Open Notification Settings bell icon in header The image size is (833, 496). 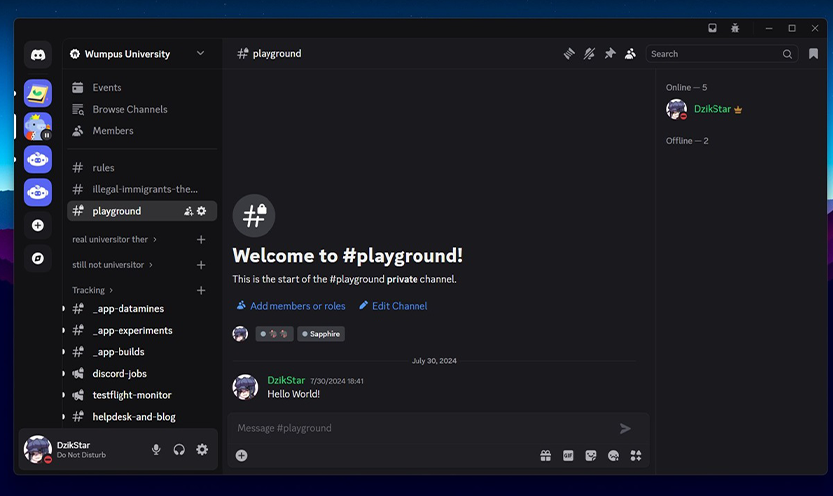(x=589, y=54)
